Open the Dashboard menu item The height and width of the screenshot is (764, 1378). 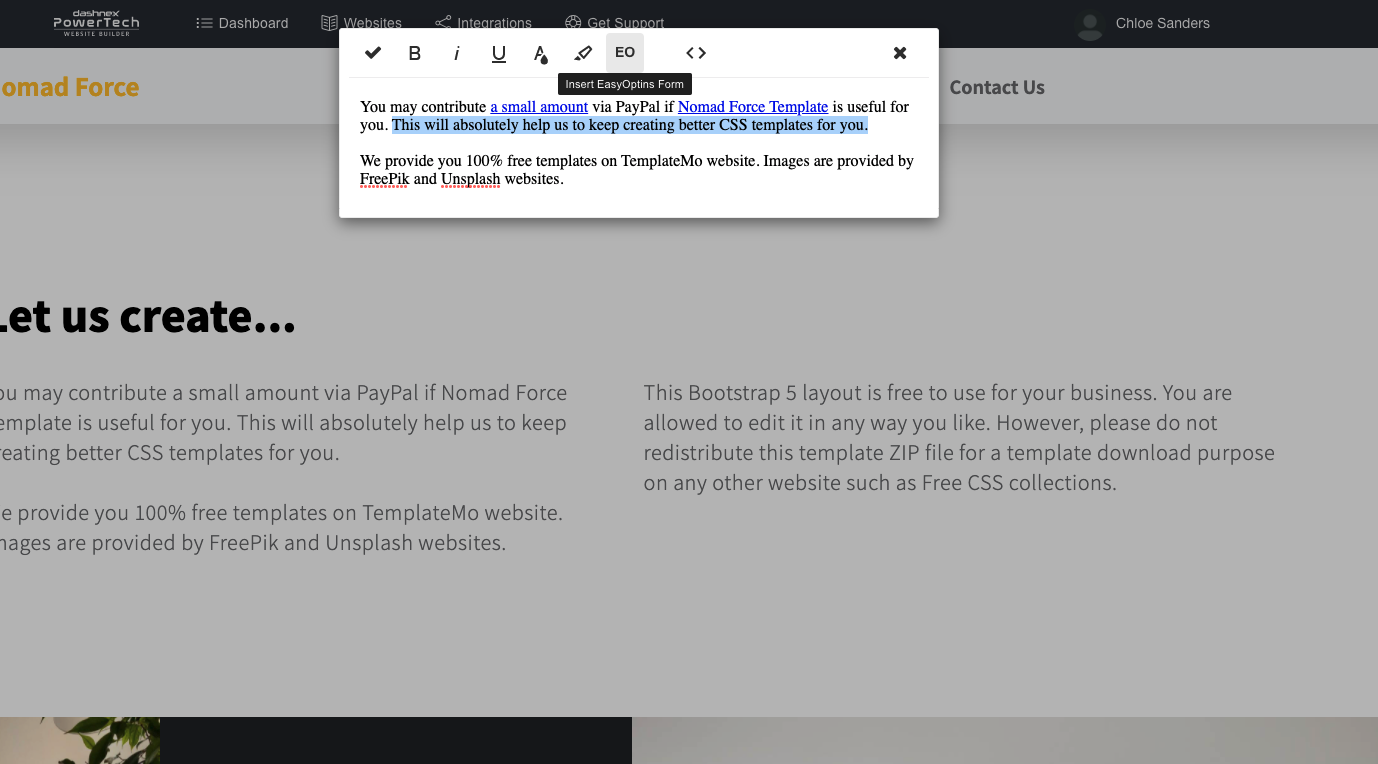[x=242, y=23]
